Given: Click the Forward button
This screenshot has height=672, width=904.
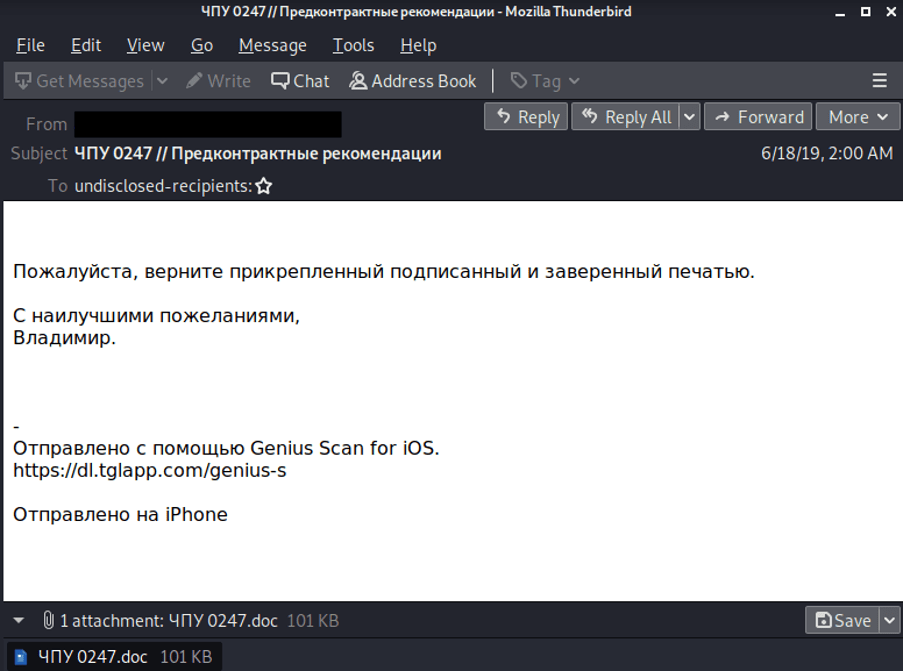Looking at the screenshot, I should click(x=757, y=116).
